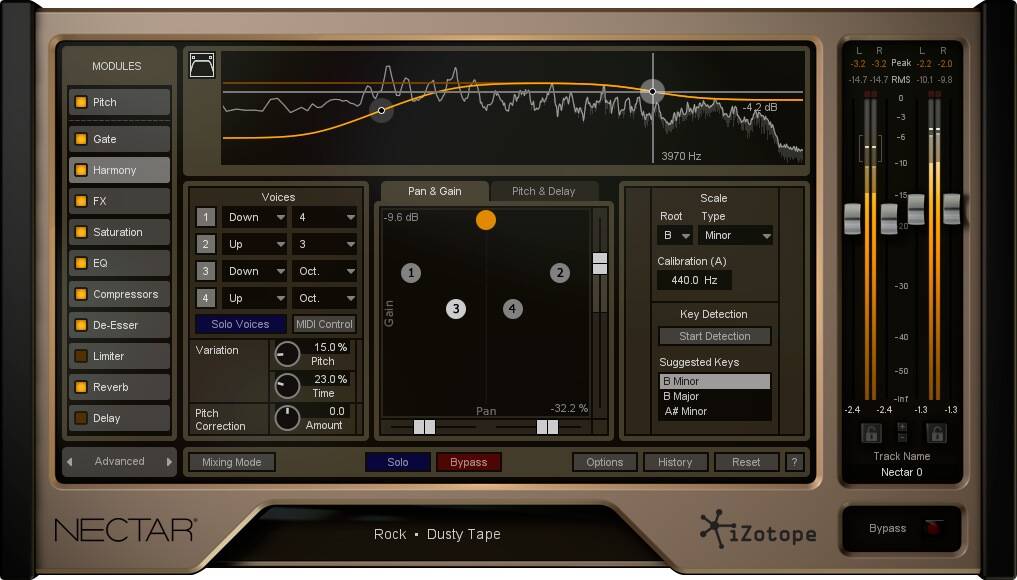The height and width of the screenshot is (580, 1017).
Task: Click the Pitch Correction Amount knob
Action: [x=287, y=418]
